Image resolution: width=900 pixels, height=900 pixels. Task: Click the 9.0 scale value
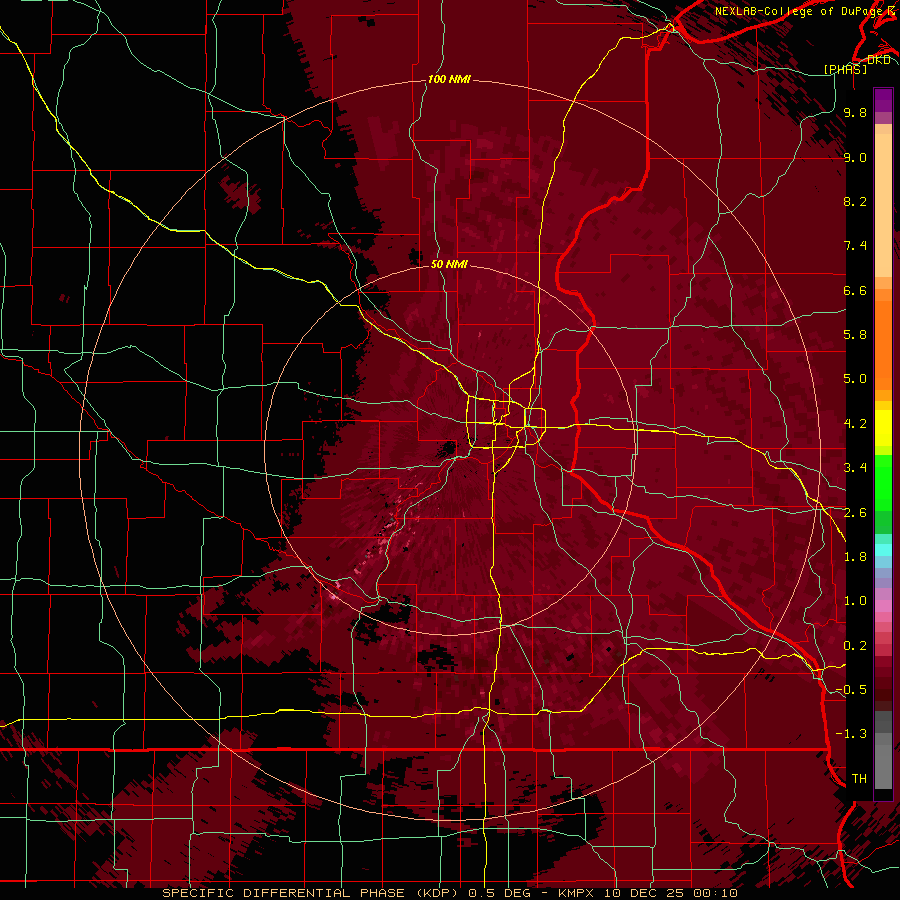click(x=855, y=157)
